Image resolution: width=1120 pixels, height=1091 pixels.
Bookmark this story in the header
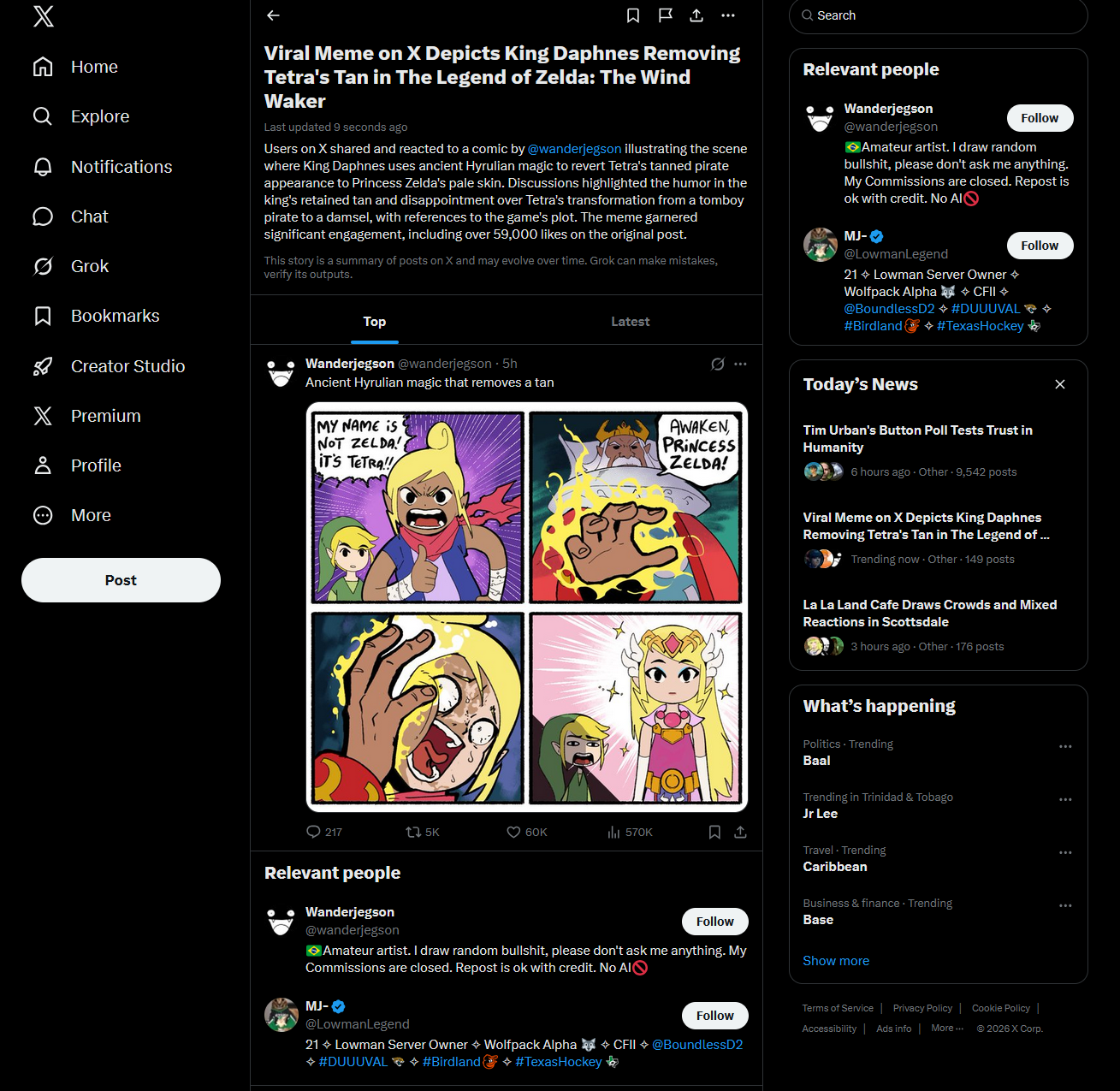click(633, 15)
